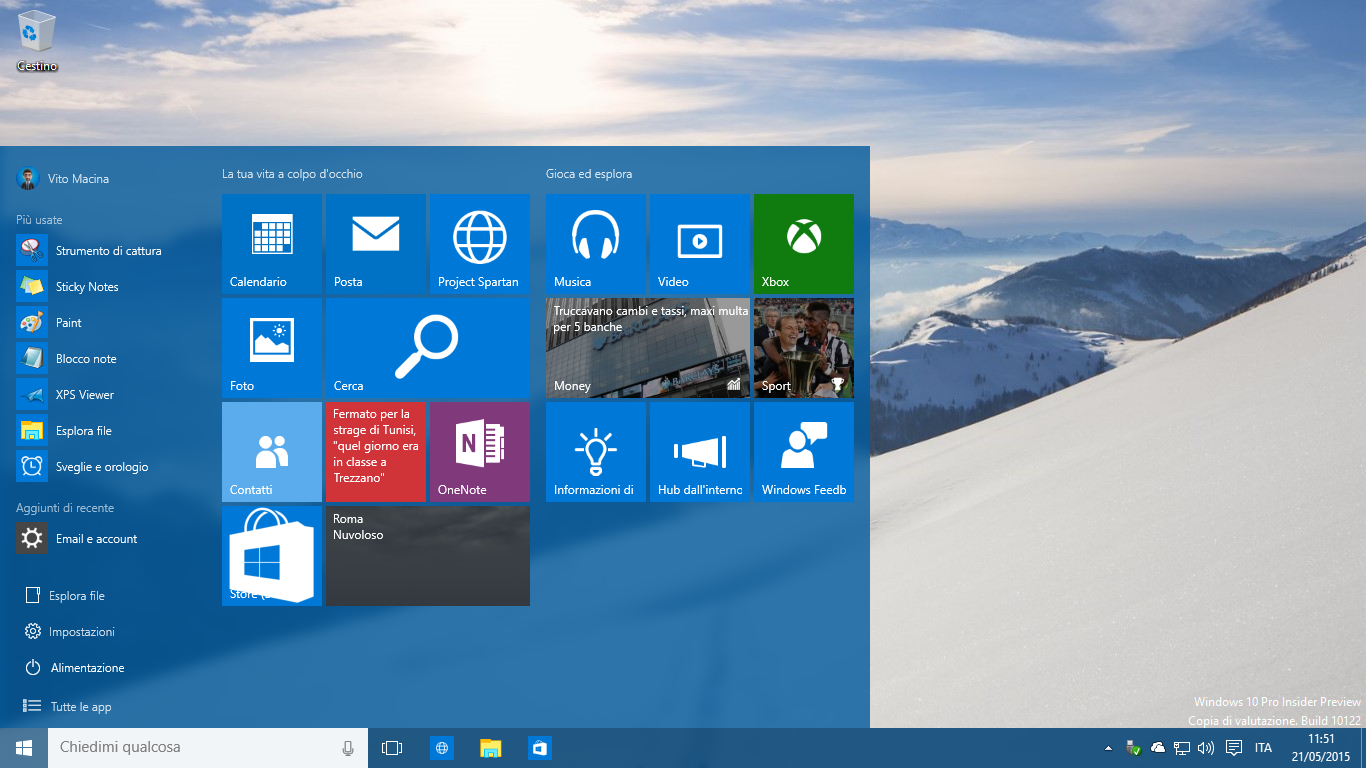Open the red news tile about Tunisi
The image size is (1366, 768).
tap(376, 452)
